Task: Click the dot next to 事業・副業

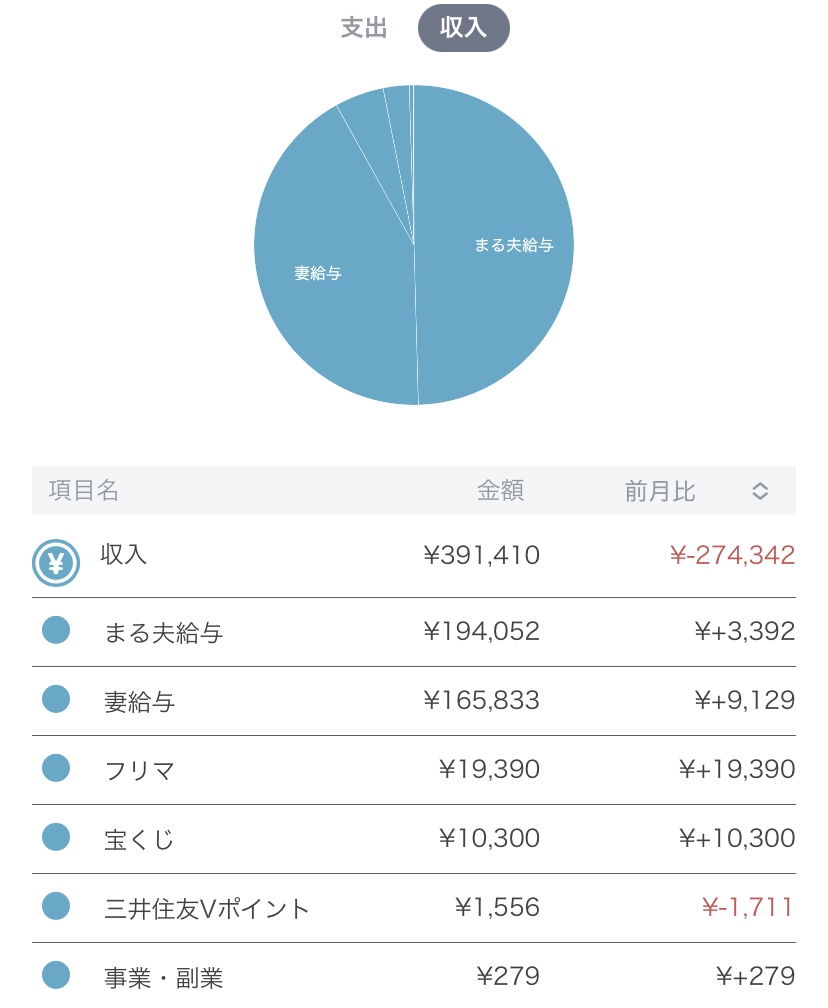Action: pyautogui.click(x=56, y=975)
